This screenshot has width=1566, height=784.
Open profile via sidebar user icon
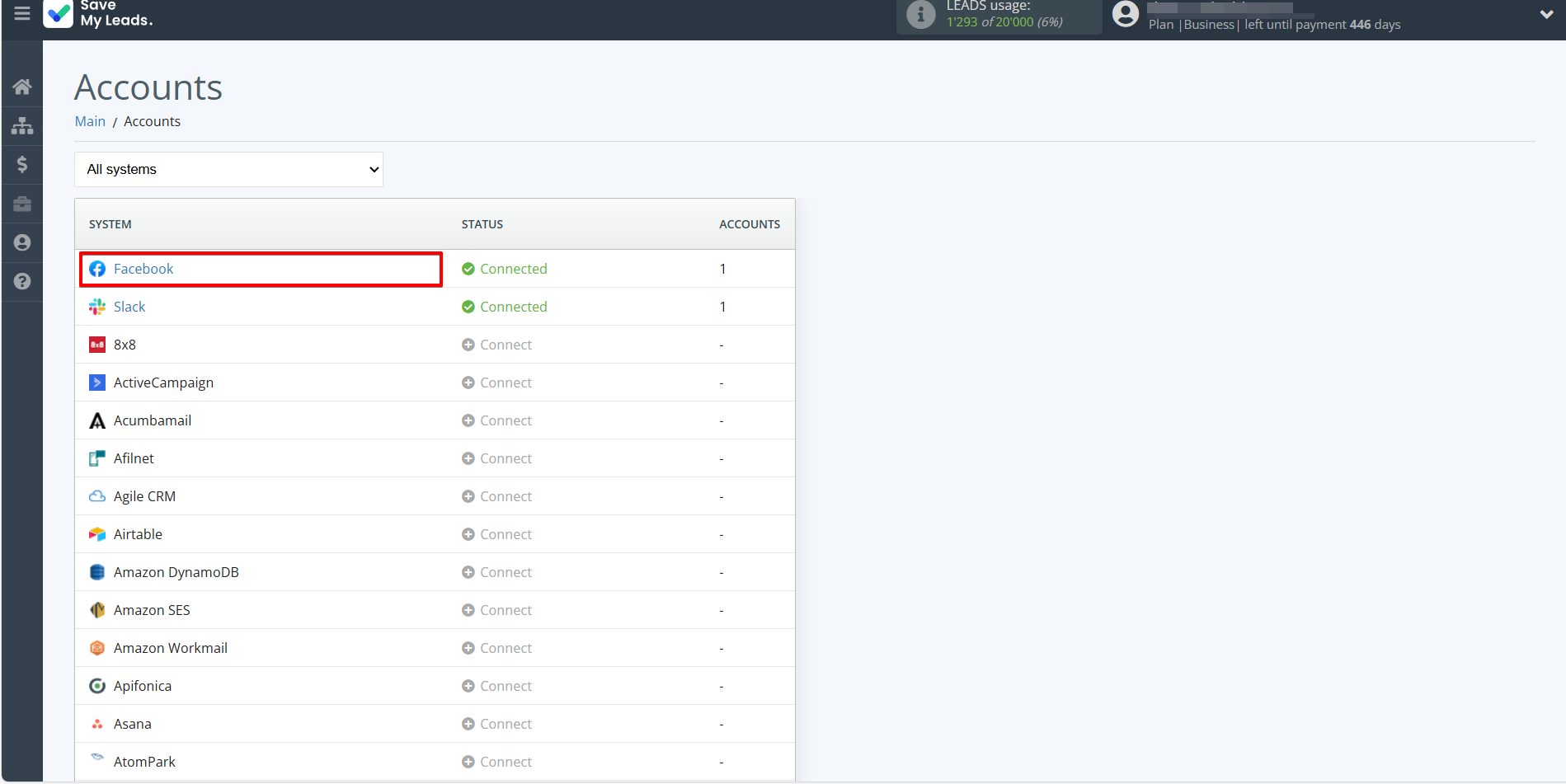tap(22, 242)
